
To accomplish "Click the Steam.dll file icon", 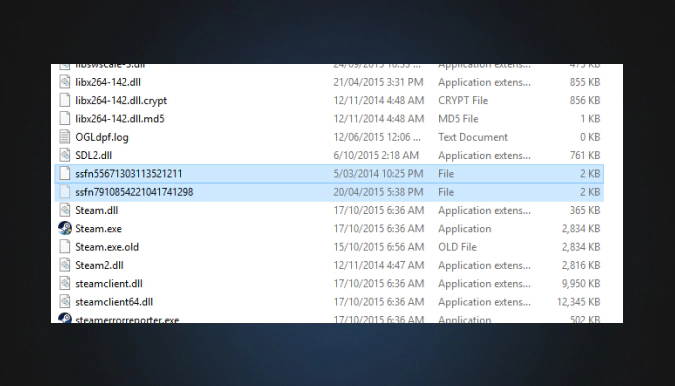I will 65,210.
